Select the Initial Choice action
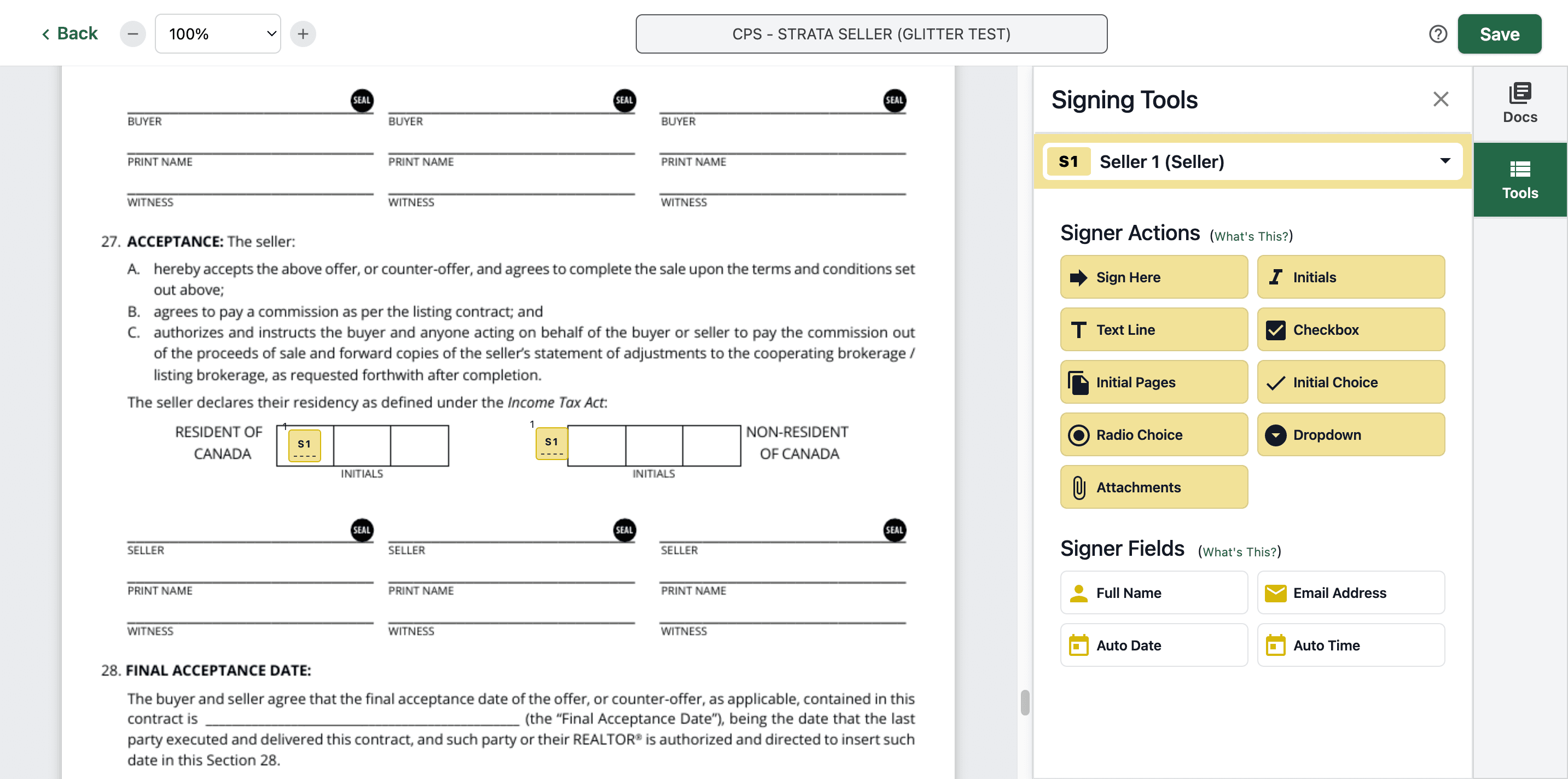 pos(1351,382)
